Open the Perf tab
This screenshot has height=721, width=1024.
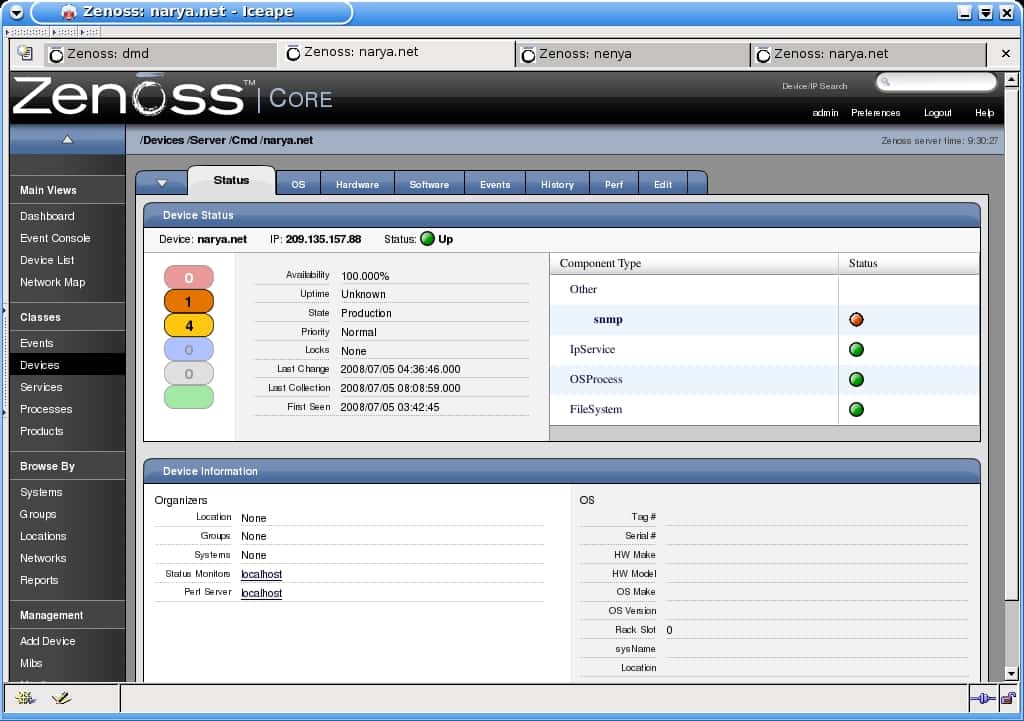pyautogui.click(x=613, y=184)
